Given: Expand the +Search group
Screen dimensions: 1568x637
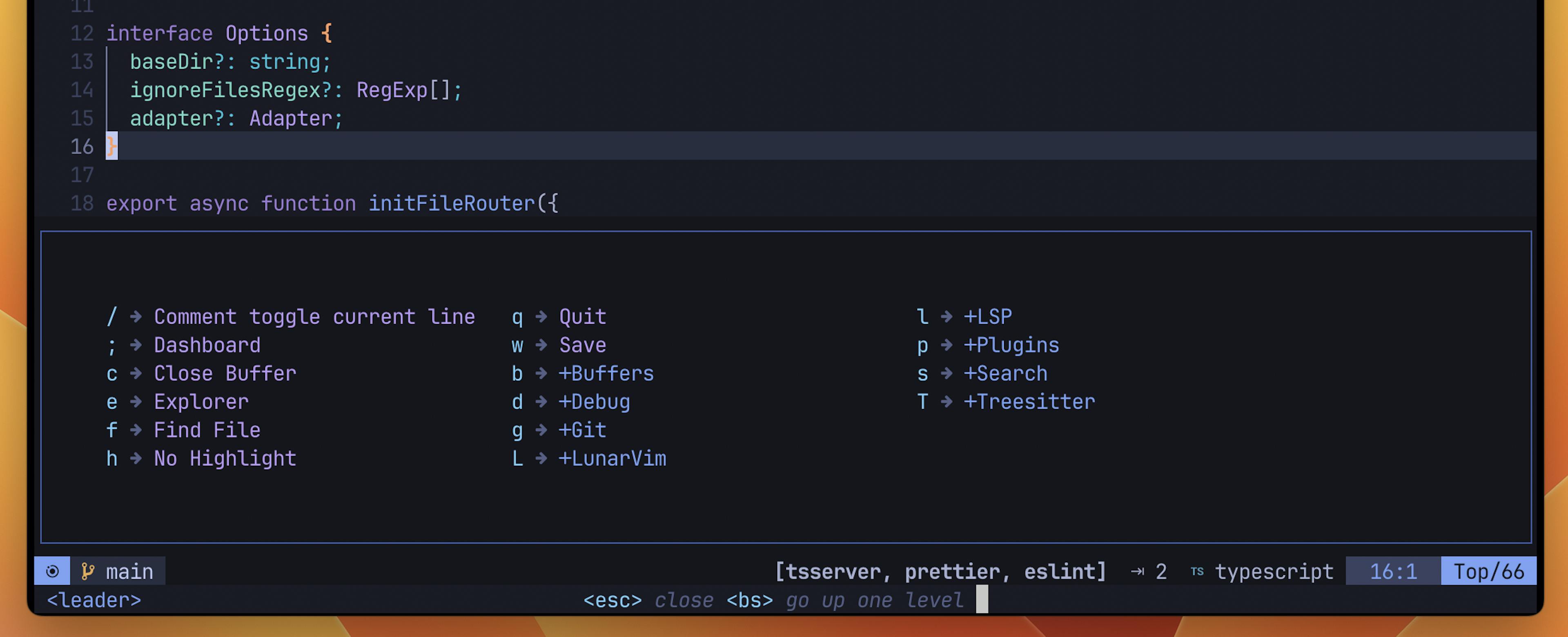Looking at the screenshot, I should (x=1006, y=373).
